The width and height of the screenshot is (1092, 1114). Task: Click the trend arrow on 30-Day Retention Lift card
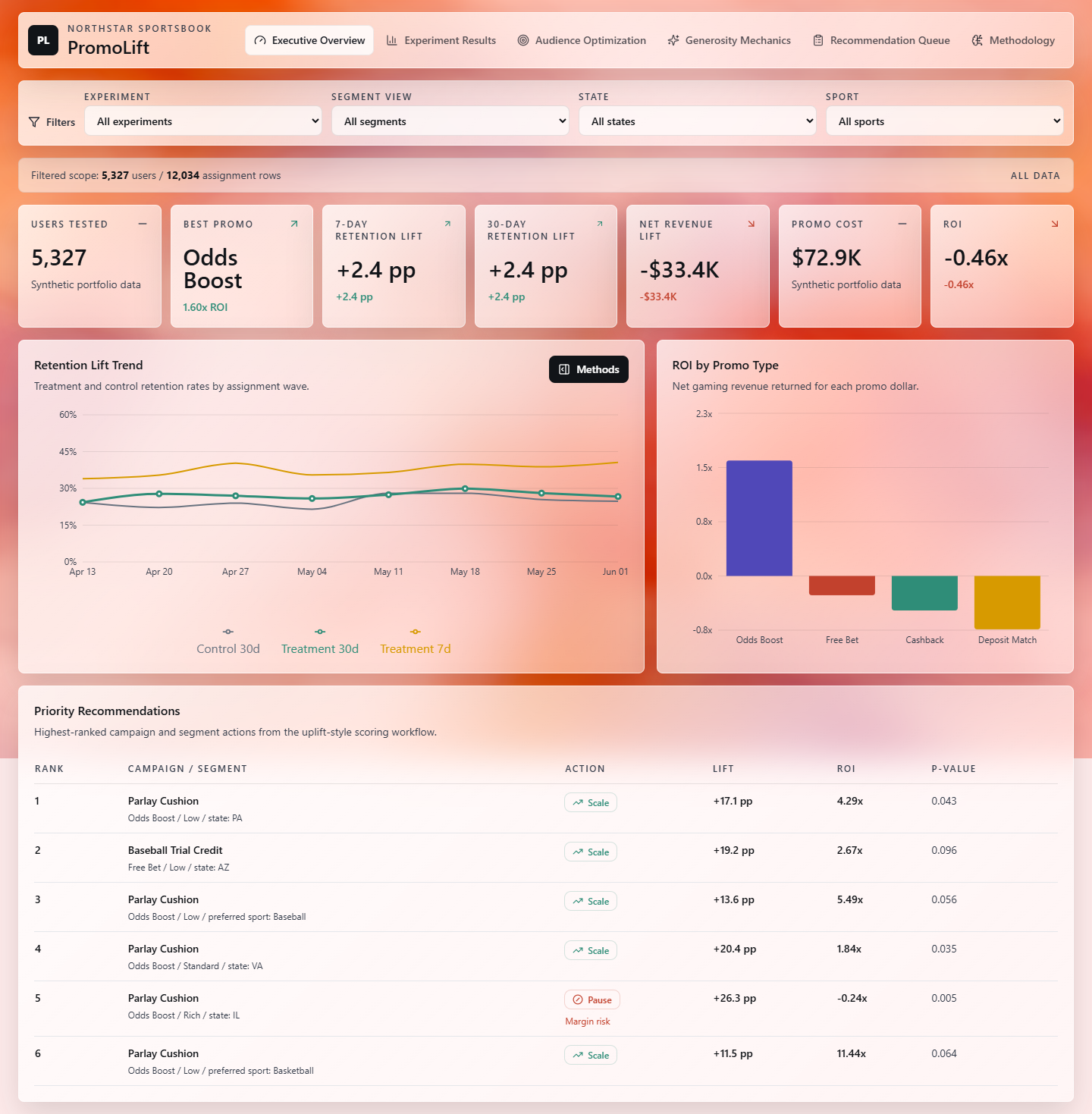click(600, 224)
